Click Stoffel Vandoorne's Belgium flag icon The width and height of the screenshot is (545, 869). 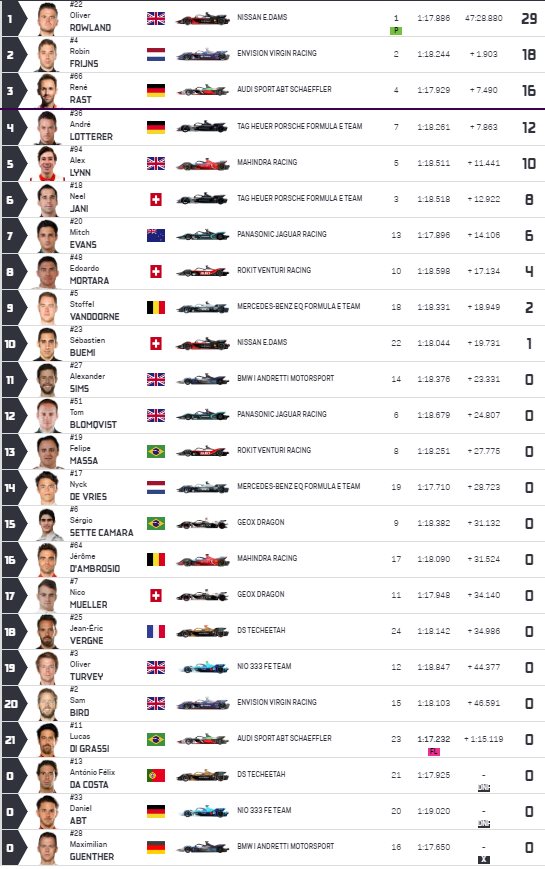156,307
